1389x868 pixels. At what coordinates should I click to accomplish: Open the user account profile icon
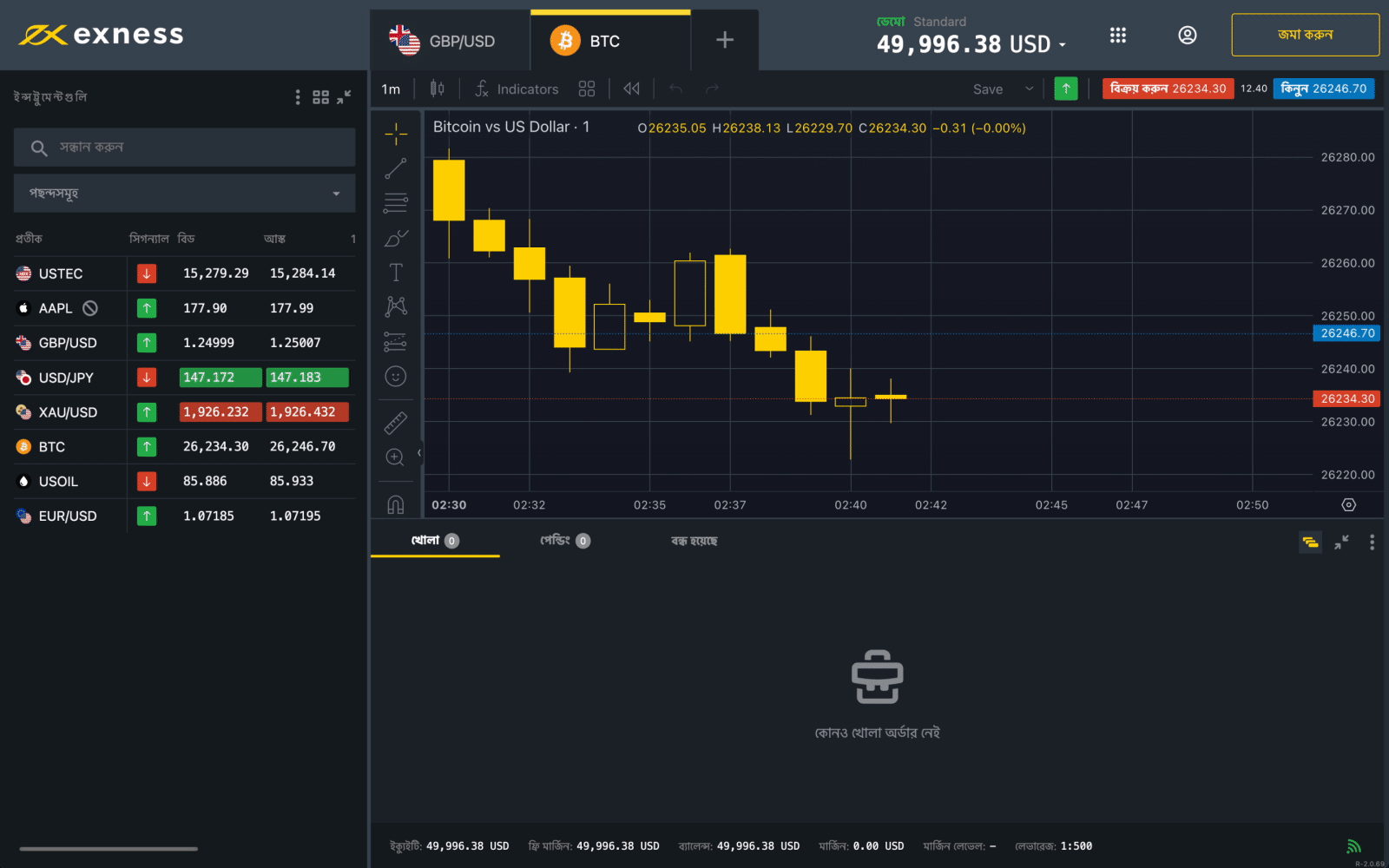(x=1188, y=35)
